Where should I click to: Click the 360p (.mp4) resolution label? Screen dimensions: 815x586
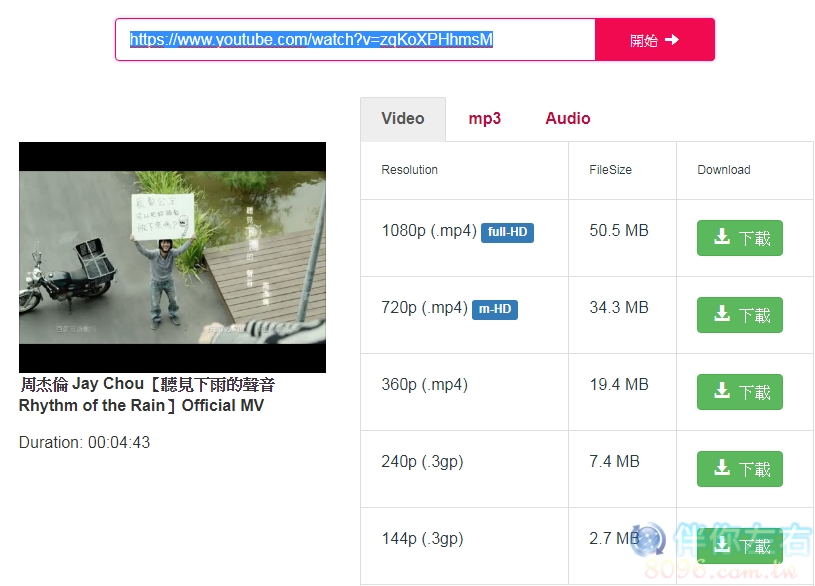(425, 385)
